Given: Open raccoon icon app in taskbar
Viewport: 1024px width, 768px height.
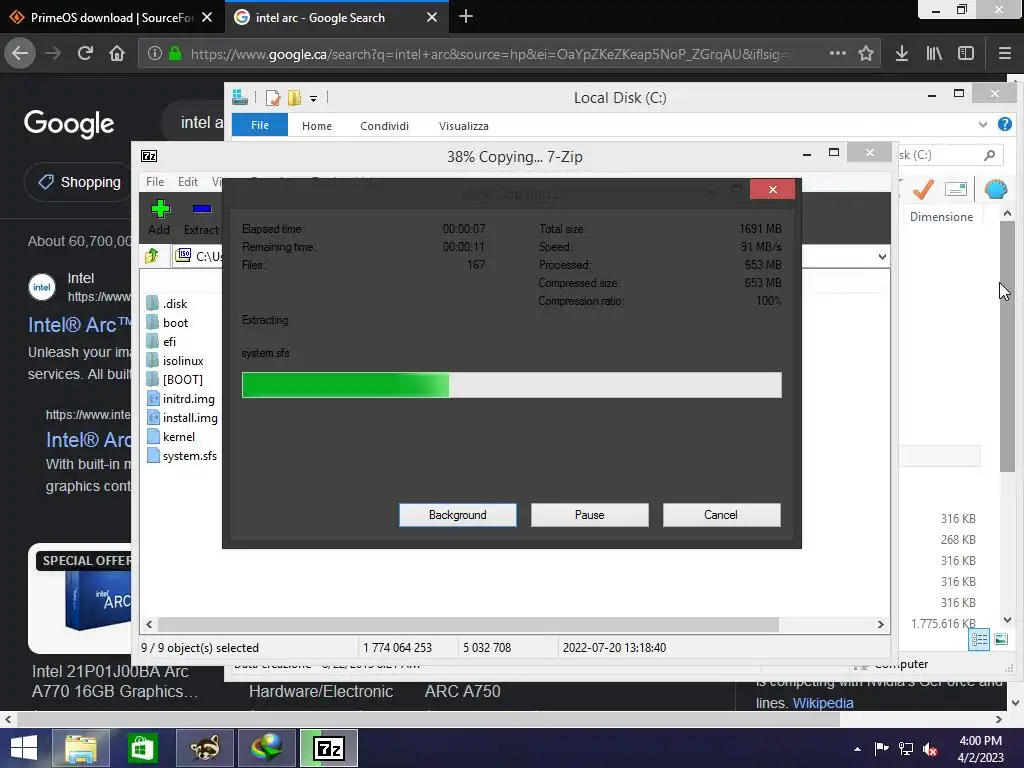Looking at the screenshot, I should [204, 748].
